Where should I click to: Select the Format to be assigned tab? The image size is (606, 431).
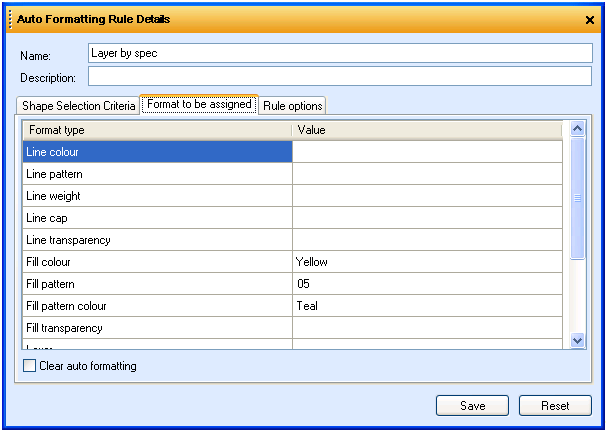pyautogui.click(x=199, y=105)
